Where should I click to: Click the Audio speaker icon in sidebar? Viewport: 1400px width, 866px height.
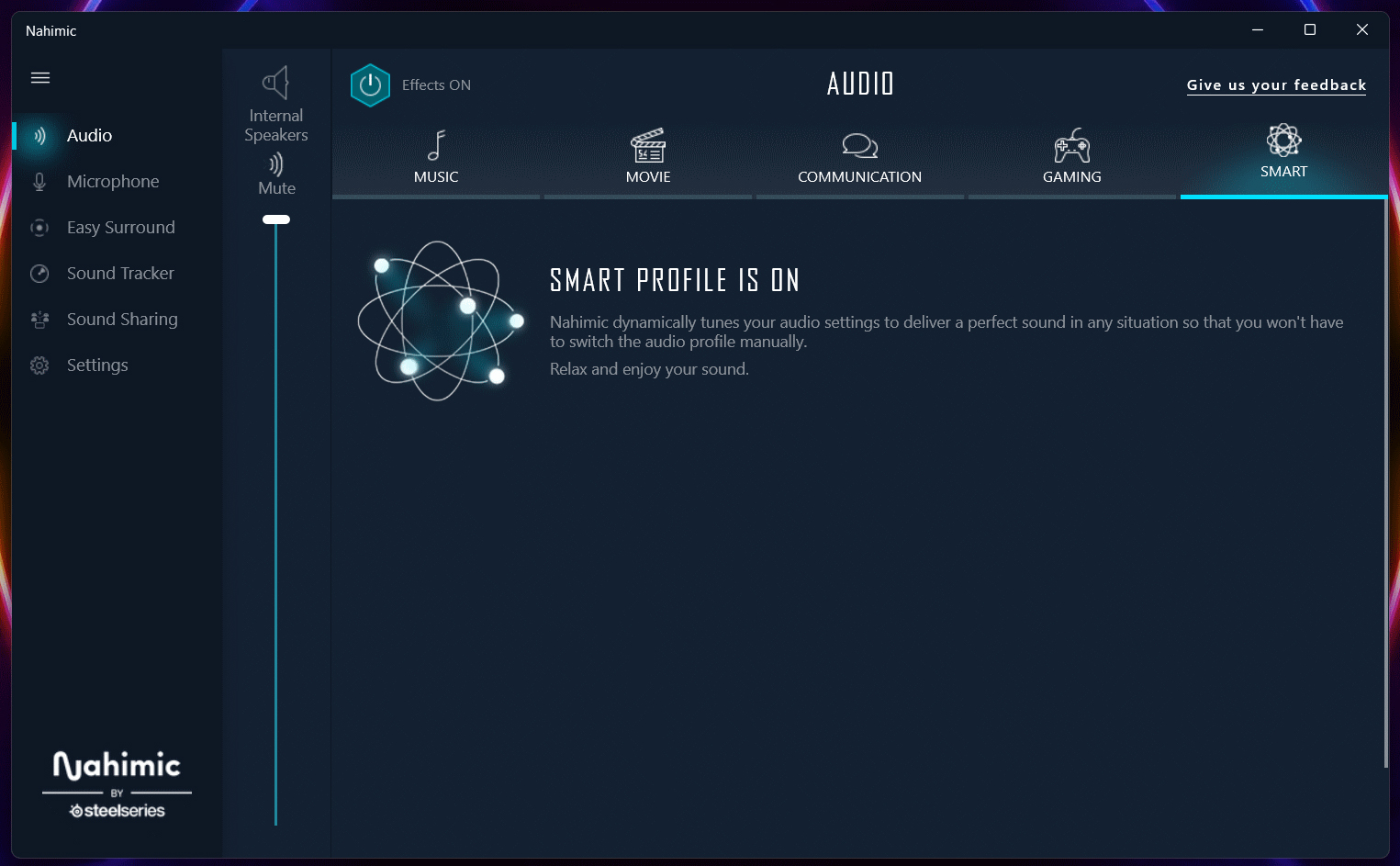pyautogui.click(x=39, y=136)
